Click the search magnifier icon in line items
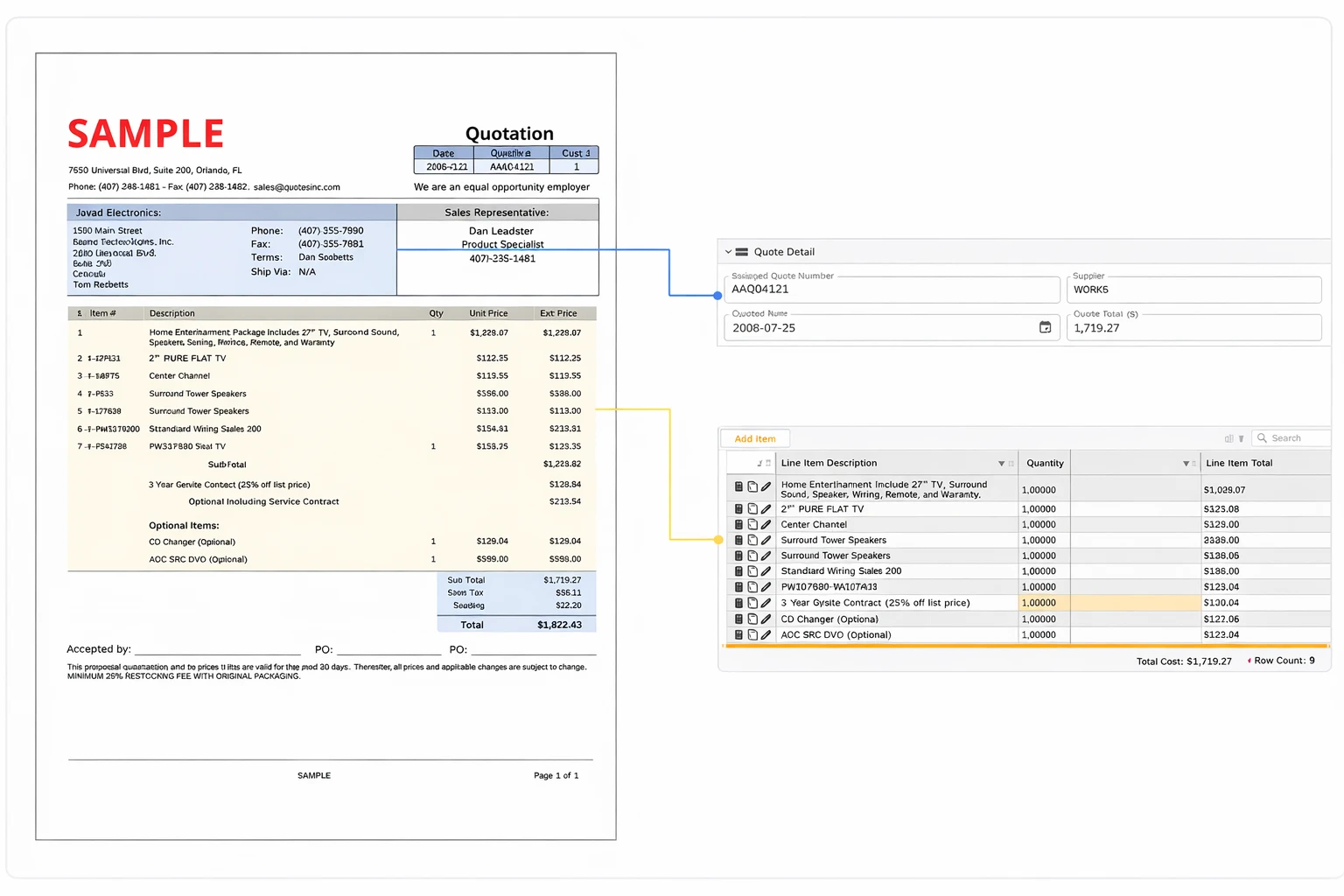This screenshot has height=896, width=1344. pyautogui.click(x=1262, y=438)
